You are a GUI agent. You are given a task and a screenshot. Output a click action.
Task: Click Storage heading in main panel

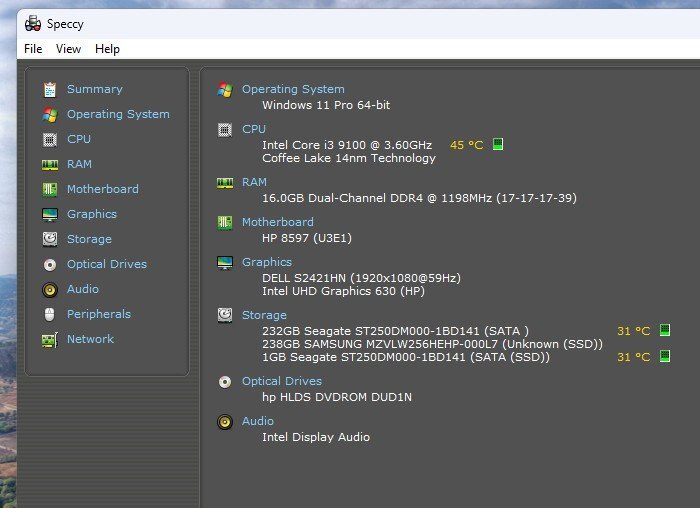264,315
